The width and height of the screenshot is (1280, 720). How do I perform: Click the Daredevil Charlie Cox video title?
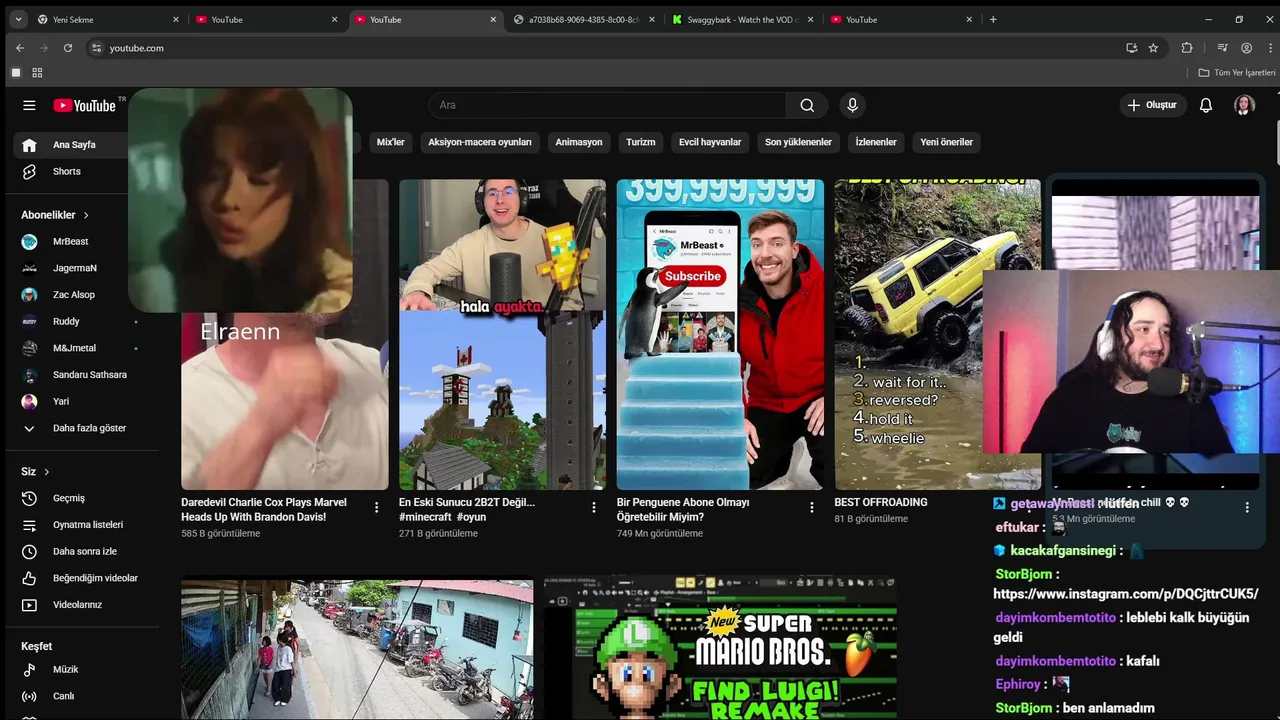pos(264,510)
